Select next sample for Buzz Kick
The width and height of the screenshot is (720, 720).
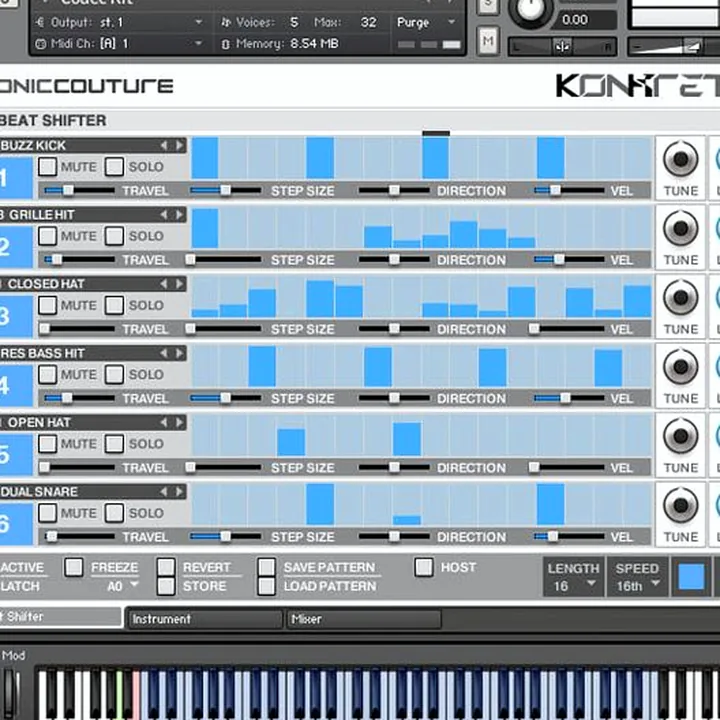tap(179, 146)
